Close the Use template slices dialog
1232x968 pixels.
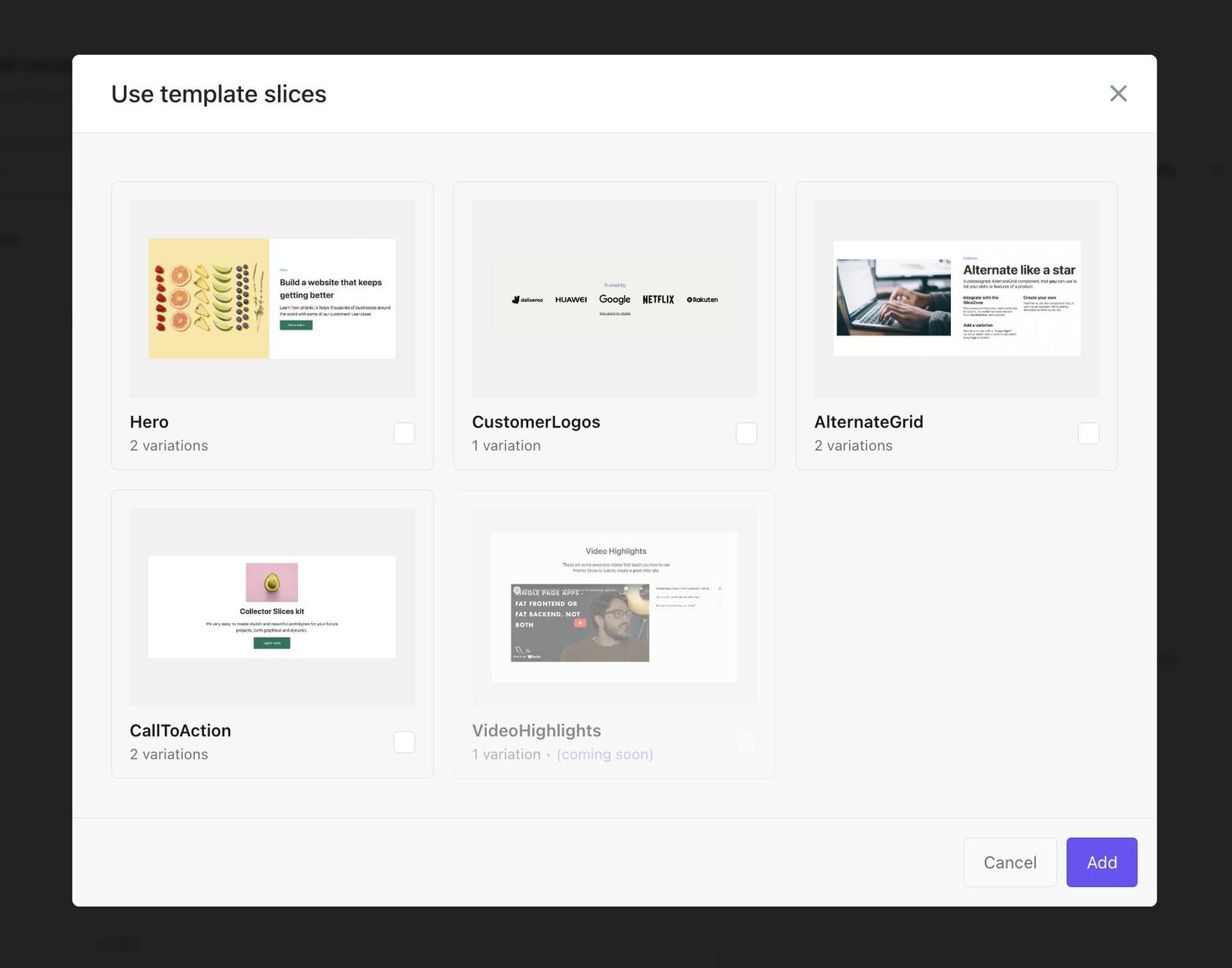1118,93
